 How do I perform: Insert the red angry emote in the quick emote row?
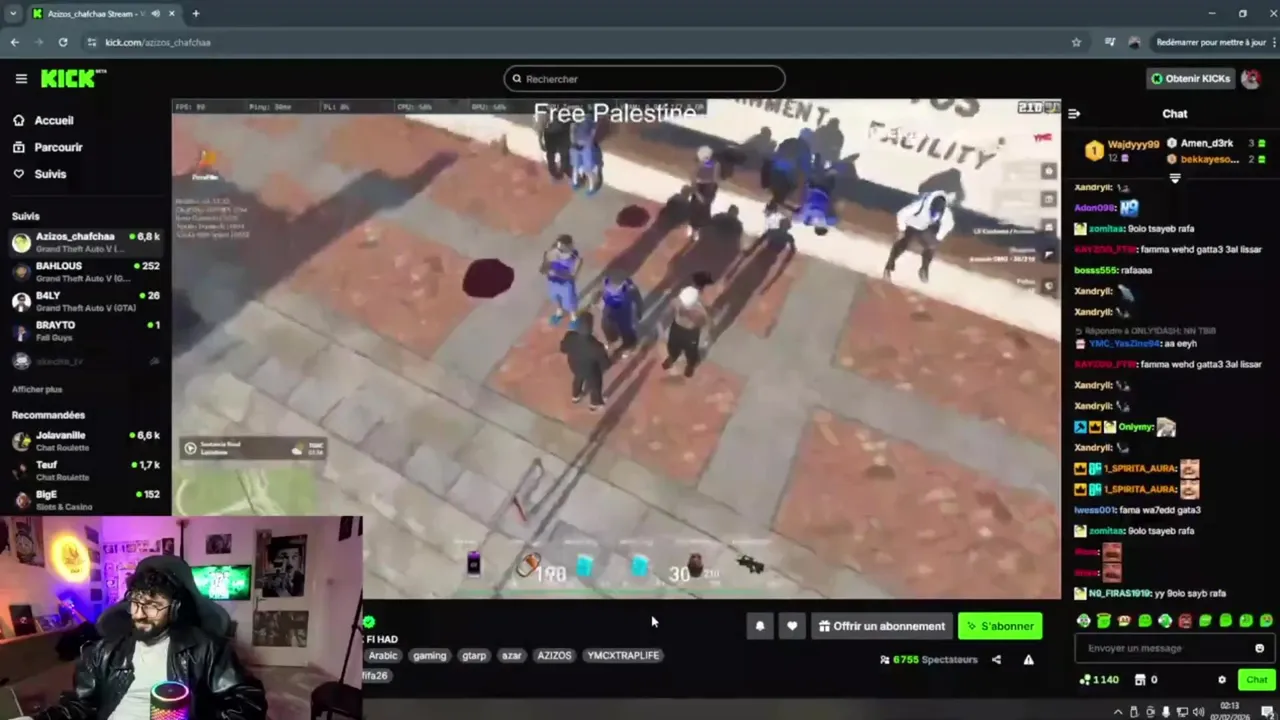1185,621
